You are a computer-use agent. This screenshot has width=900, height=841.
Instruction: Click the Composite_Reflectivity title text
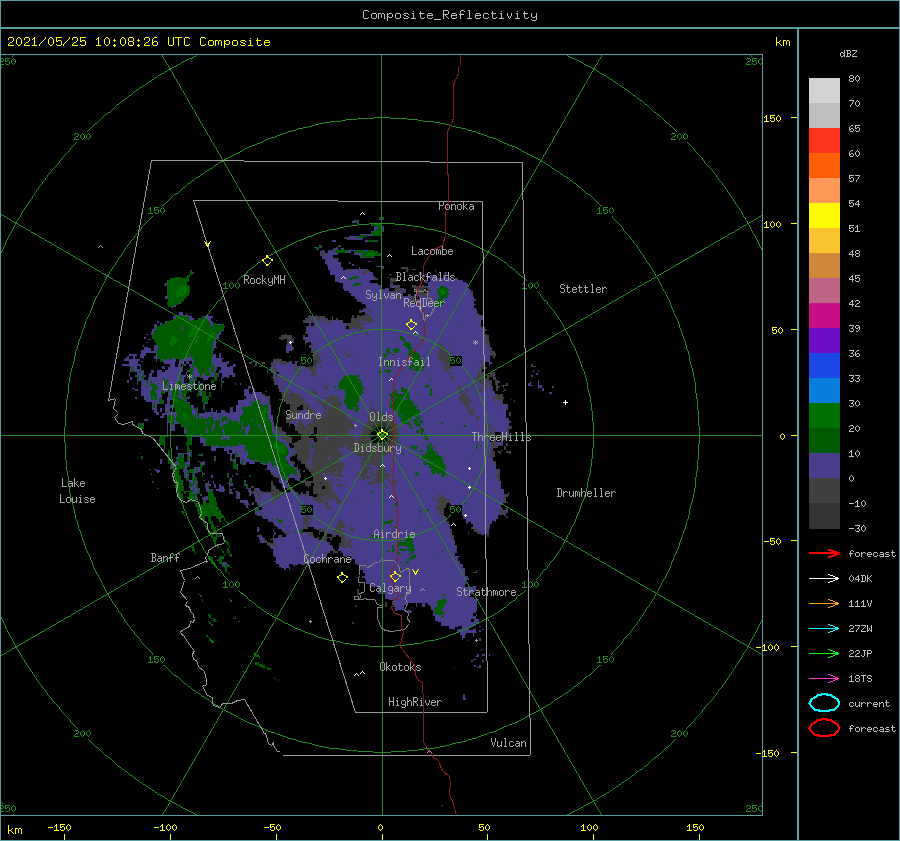[449, 15]
